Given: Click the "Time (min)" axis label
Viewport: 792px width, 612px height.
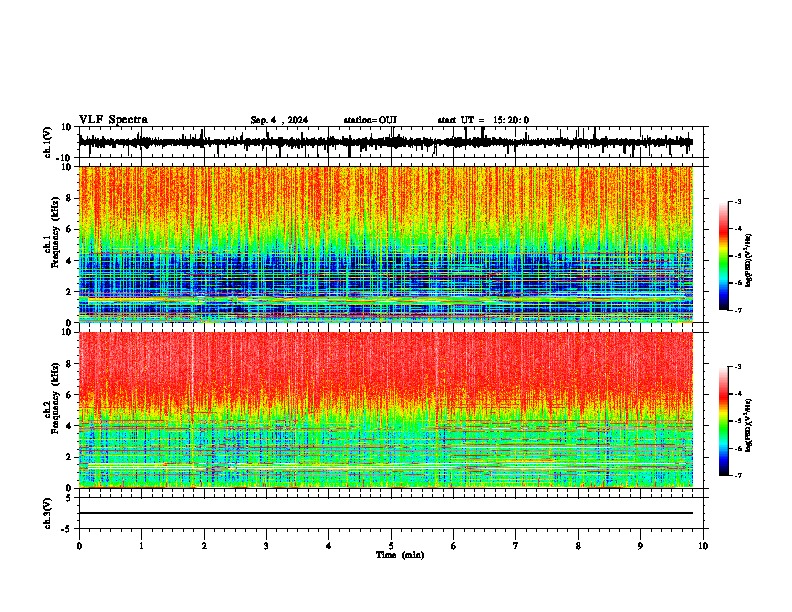Looking at the screenshot, I should click(x=400, y=555).
